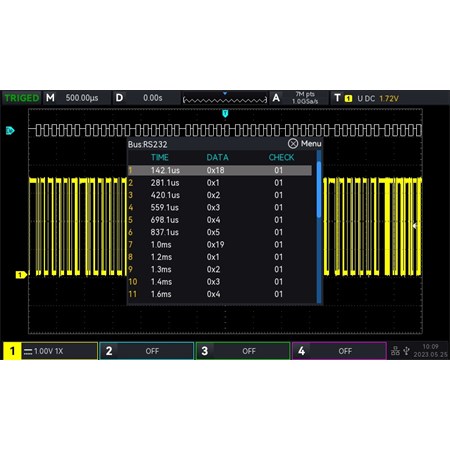Viewport: 450px width, 450px height.
Task: Select row 3 with time 420.1us
Action: coord(220,195)
